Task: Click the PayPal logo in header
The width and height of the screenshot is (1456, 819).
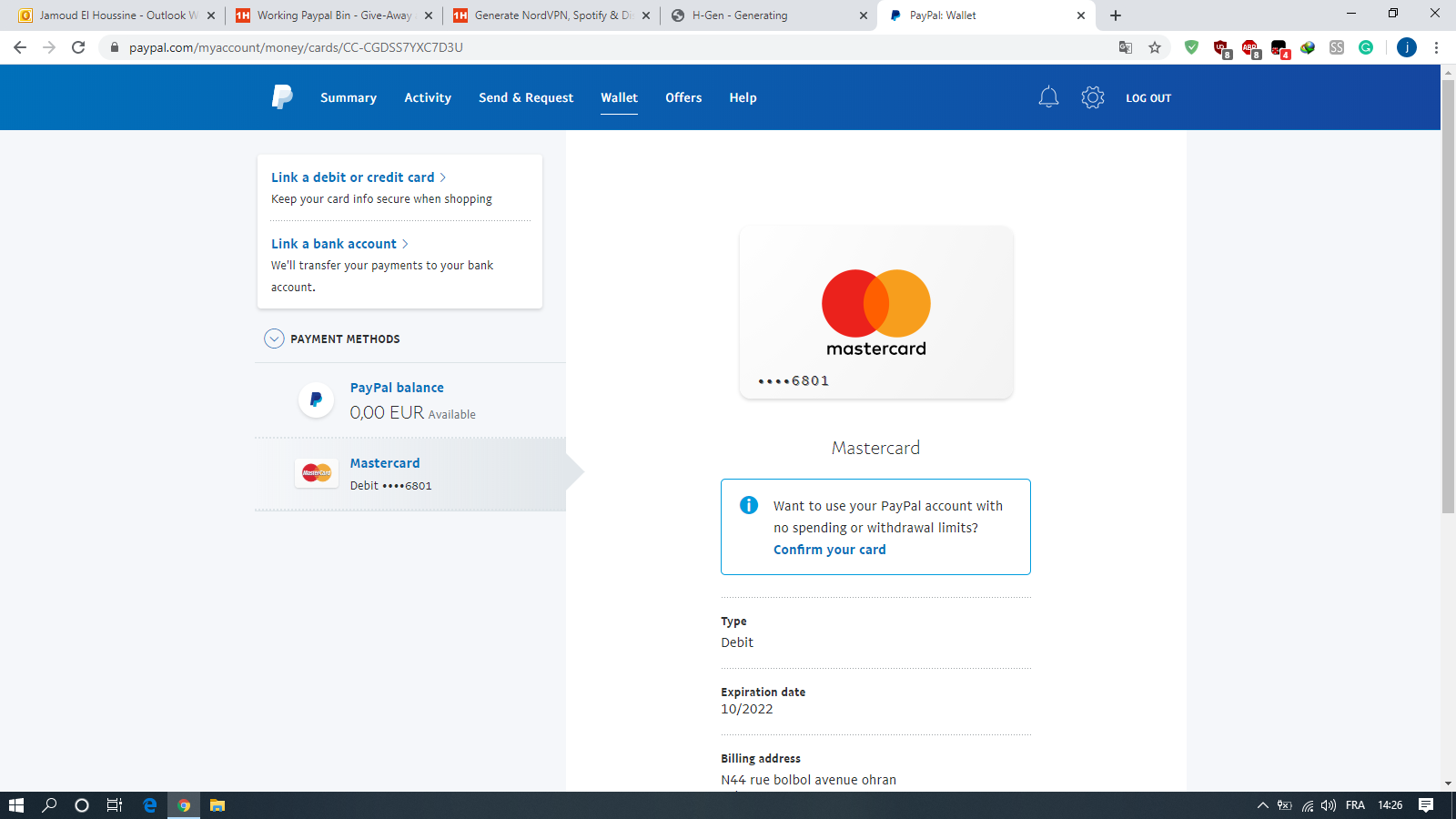Action: 282,97
